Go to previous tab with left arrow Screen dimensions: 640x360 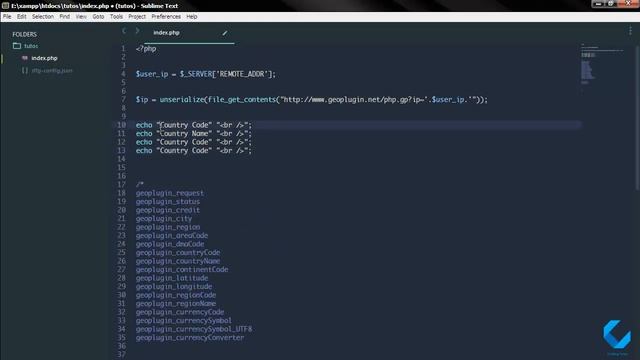click(x=124, y=31)
